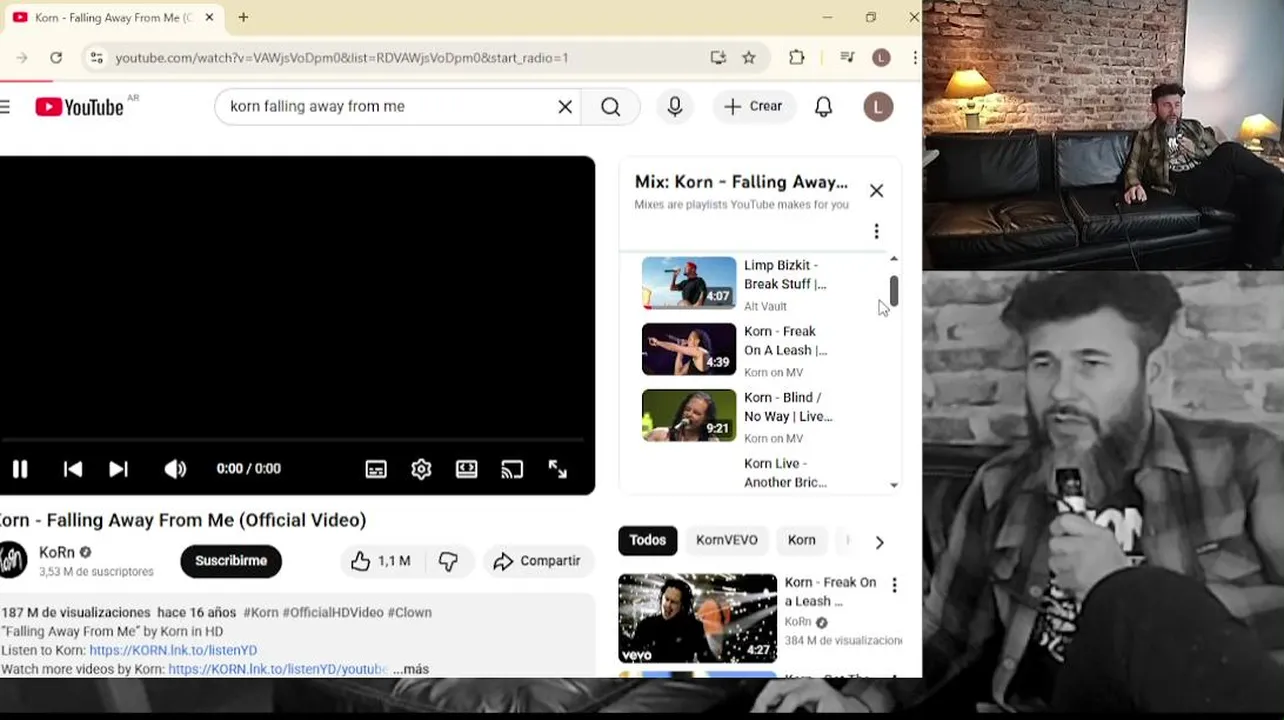Play Limp Bizkit - Break Stuff thumbnail
Screen dimensions: 1284x720
point(688,283)
